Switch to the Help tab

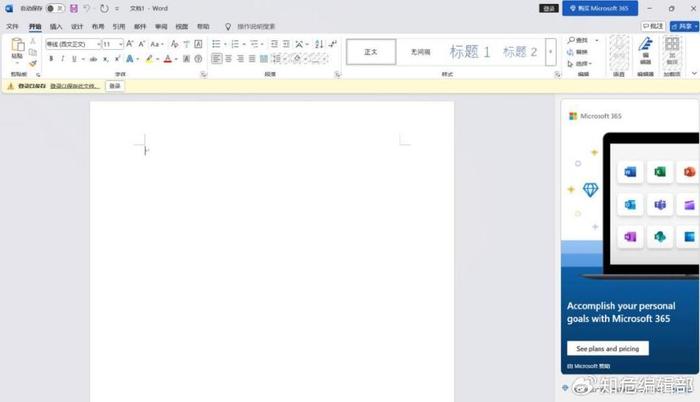point(203,27)
